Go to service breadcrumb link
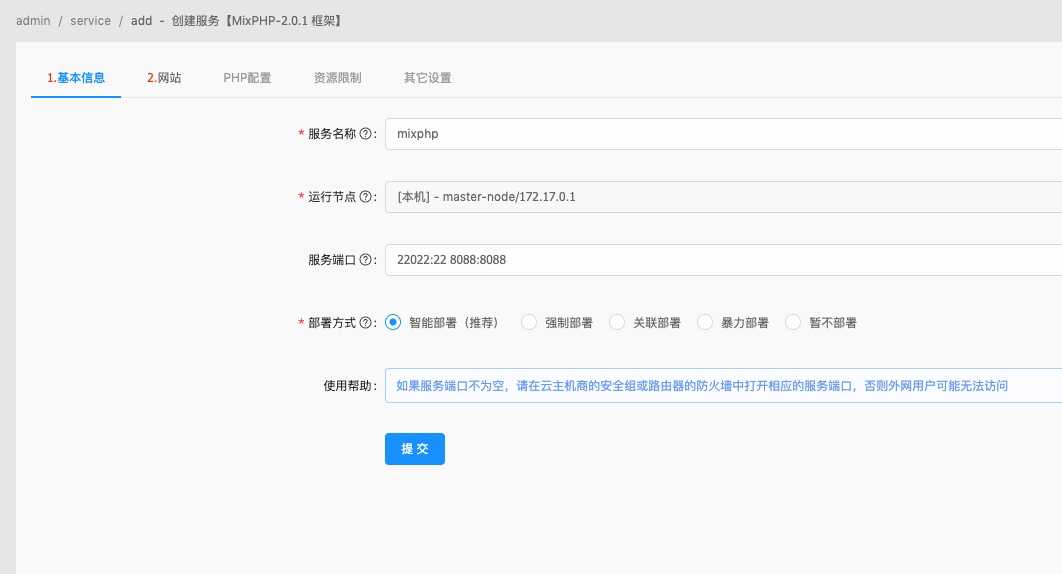The image size is (1062, 574). pyautogui.click(x=90, y=21)
